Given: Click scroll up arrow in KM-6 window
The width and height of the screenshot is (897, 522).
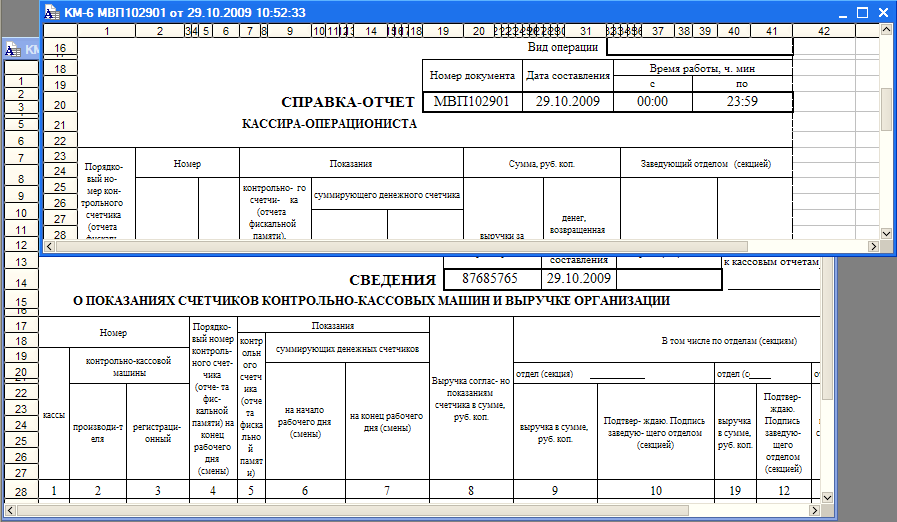Looking at the screenshot, I should [886, 30].
